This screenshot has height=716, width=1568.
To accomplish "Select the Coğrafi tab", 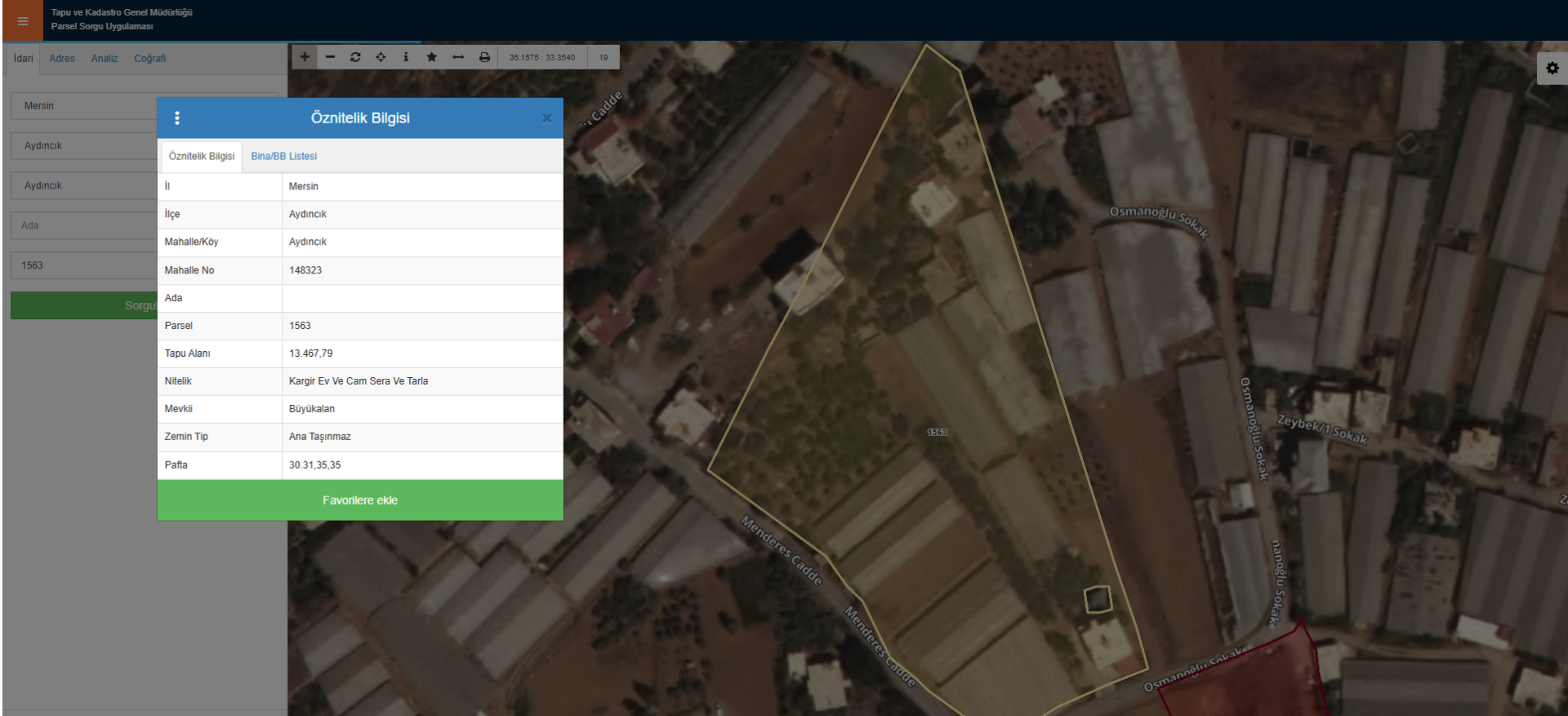I will click(x=150, y=59).
